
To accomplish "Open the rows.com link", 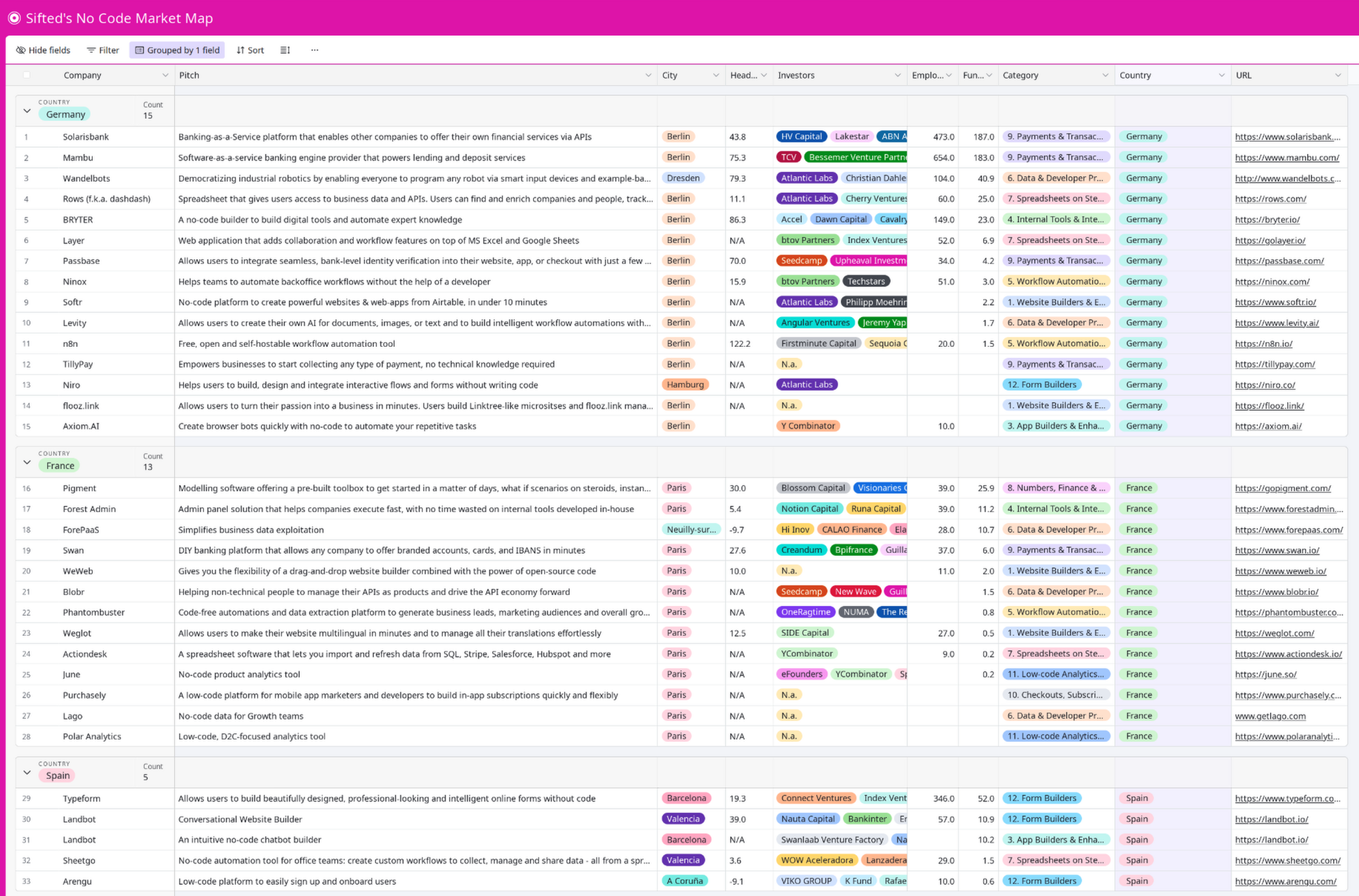I will tap(1270, 199).
